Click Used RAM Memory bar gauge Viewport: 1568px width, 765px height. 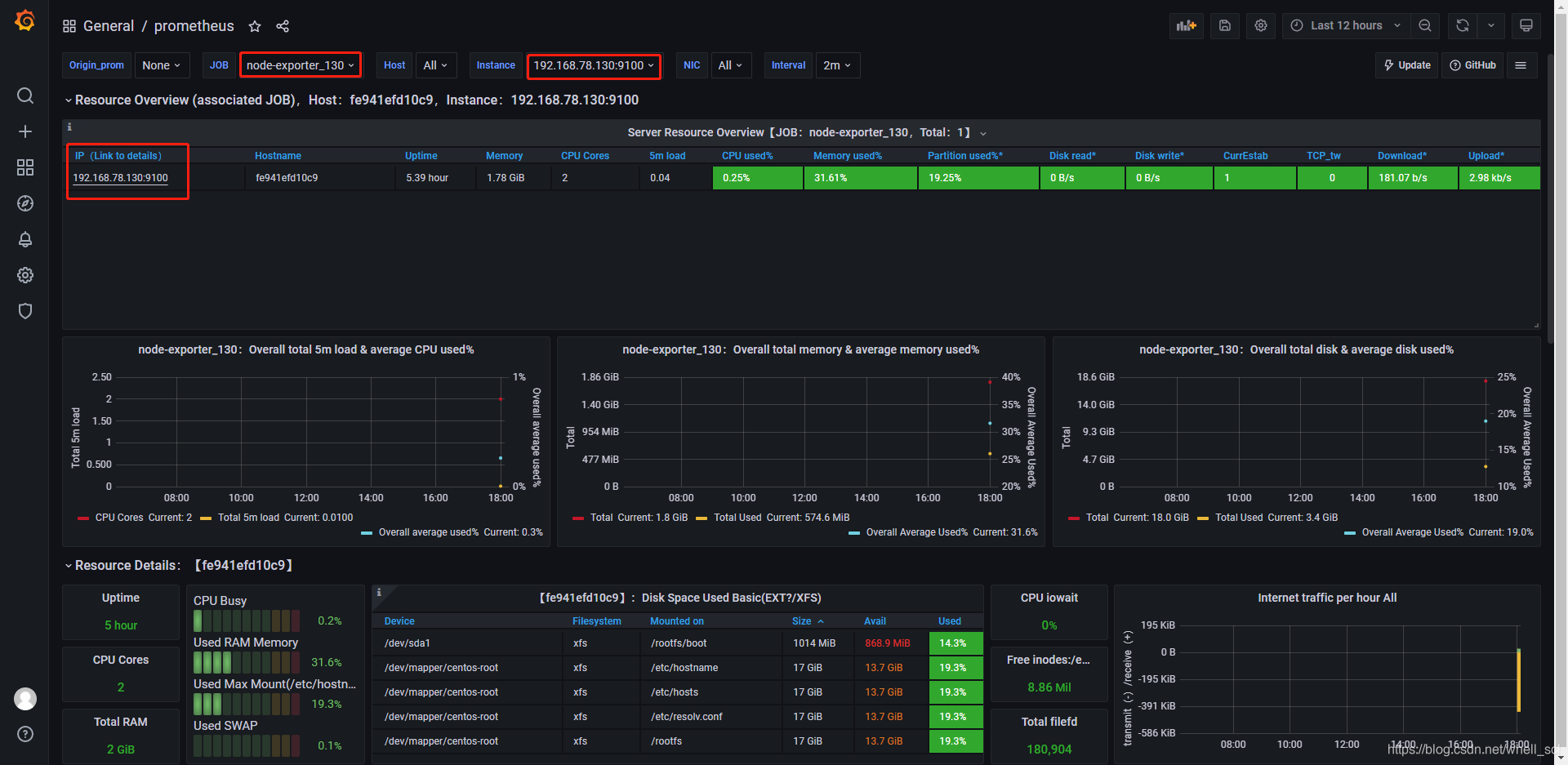[x=246, y=662]
